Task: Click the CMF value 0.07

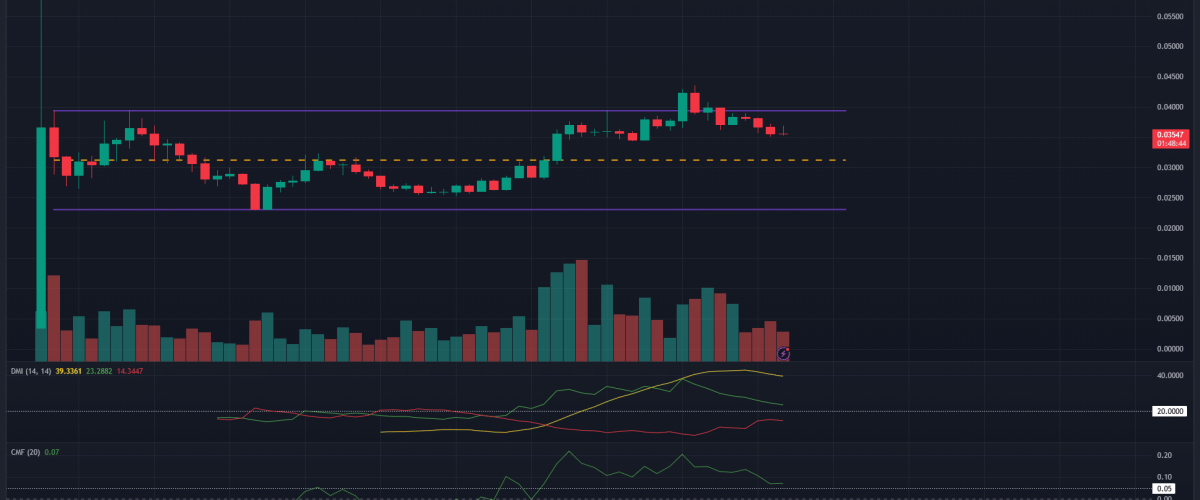Action: click(x=54, y=452)
